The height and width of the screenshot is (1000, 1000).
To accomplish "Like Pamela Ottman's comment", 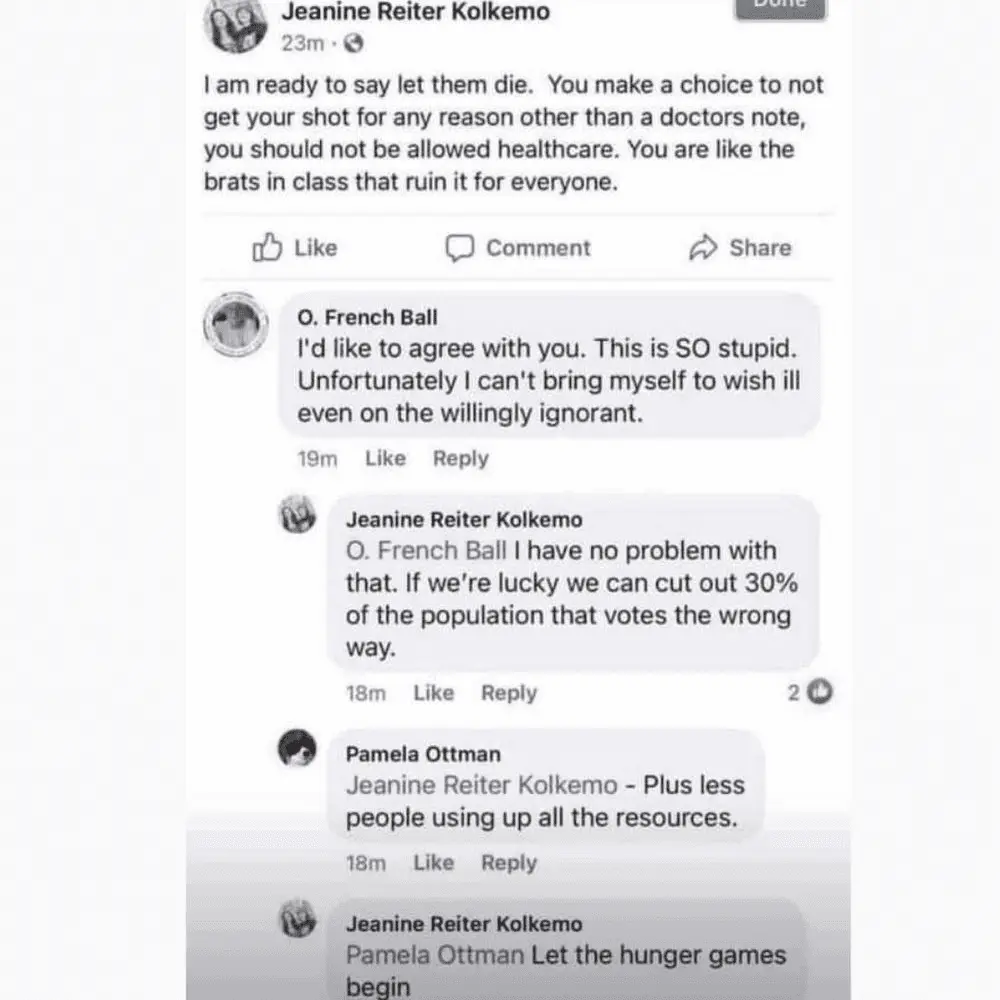I will coord(433,862).
